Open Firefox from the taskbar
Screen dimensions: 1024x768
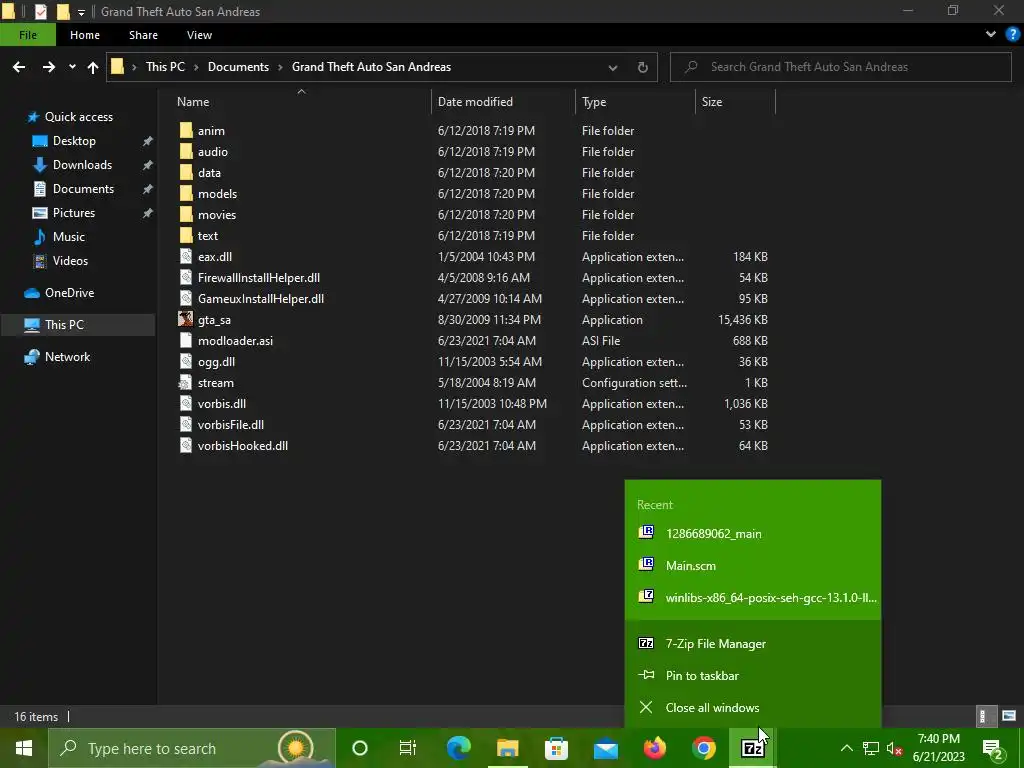[x=654, y=748]
